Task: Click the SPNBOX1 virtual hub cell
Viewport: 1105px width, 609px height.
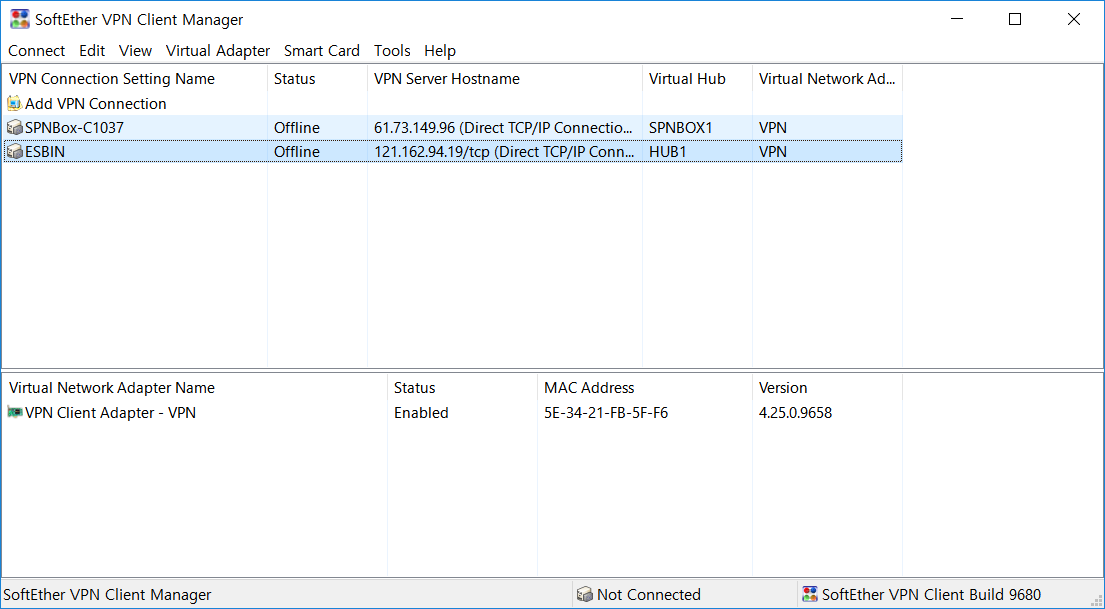Action: [x=681, y=128]
